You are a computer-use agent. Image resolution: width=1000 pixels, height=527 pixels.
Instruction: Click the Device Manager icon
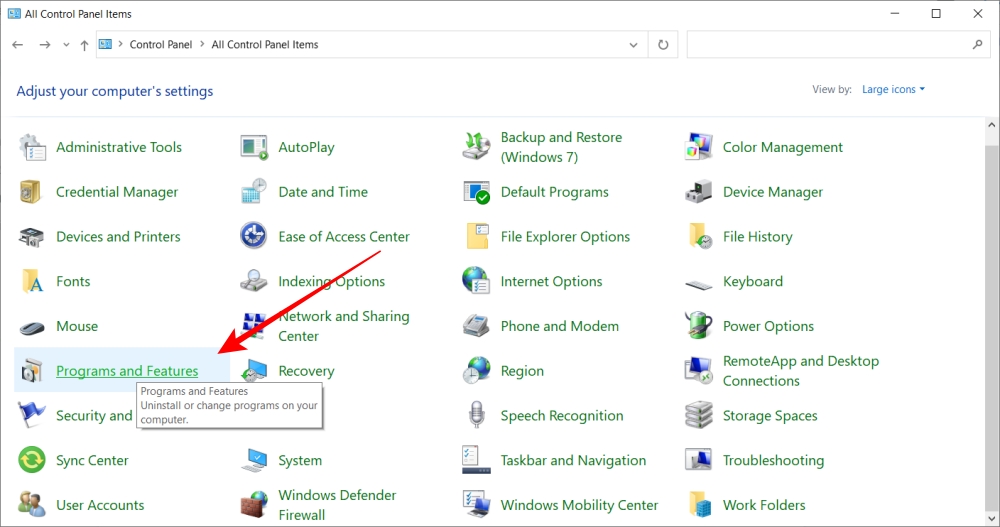[x=698, y=192]
